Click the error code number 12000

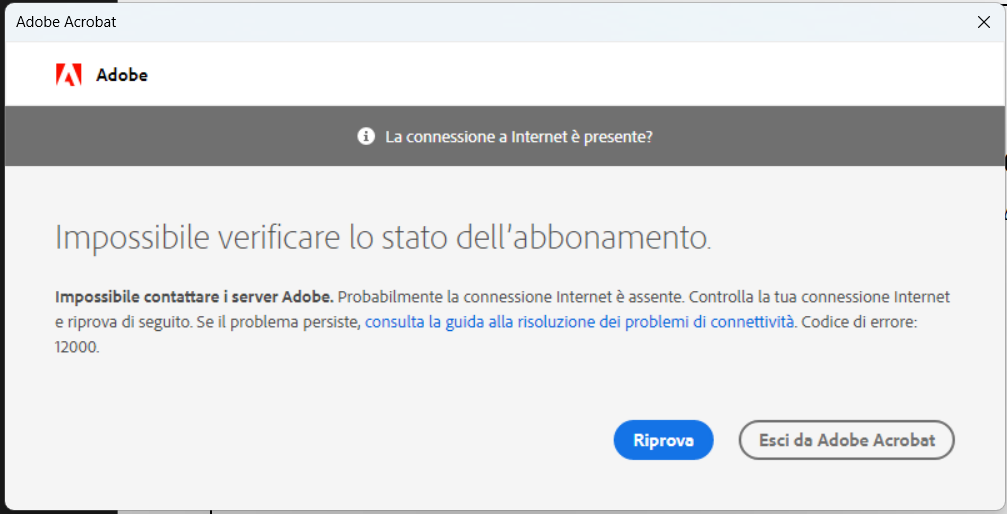coord(77,347)
